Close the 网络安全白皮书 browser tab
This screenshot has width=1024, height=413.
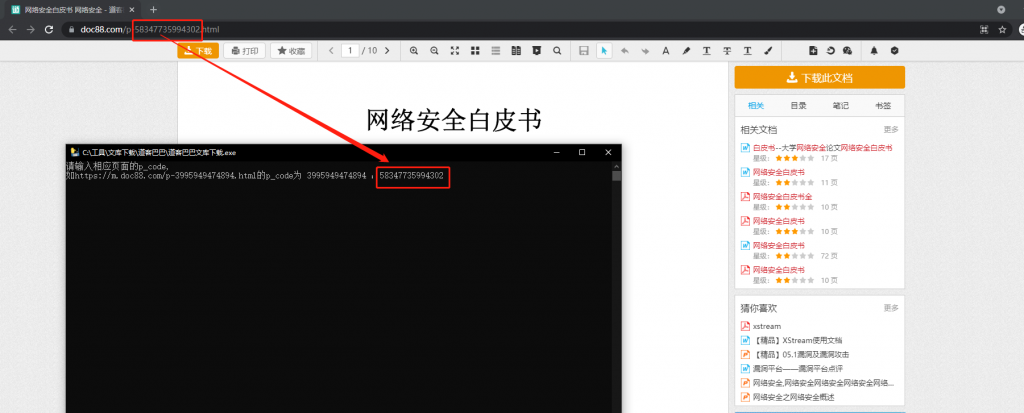[x=133, y=10]
